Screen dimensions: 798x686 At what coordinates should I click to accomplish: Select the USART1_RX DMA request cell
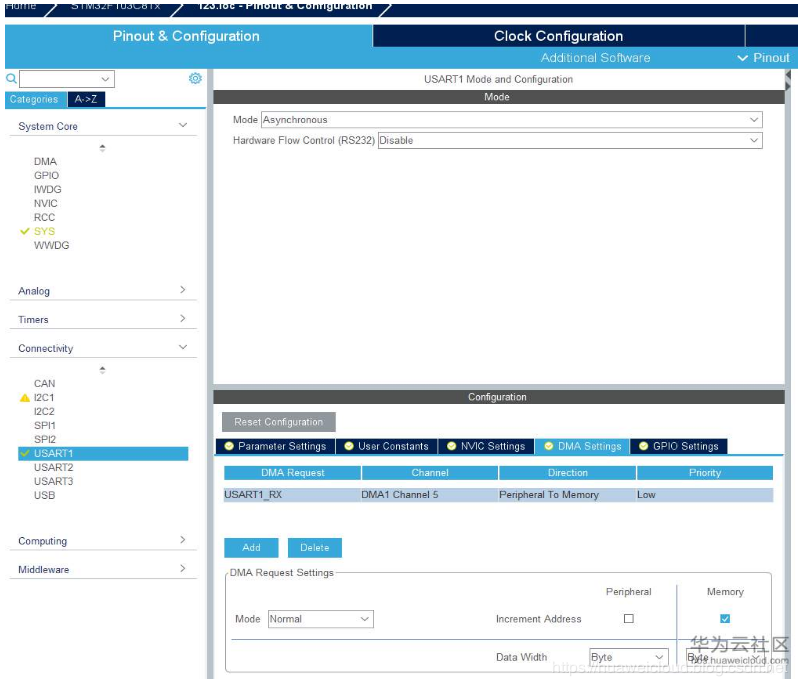coord(292,495)
